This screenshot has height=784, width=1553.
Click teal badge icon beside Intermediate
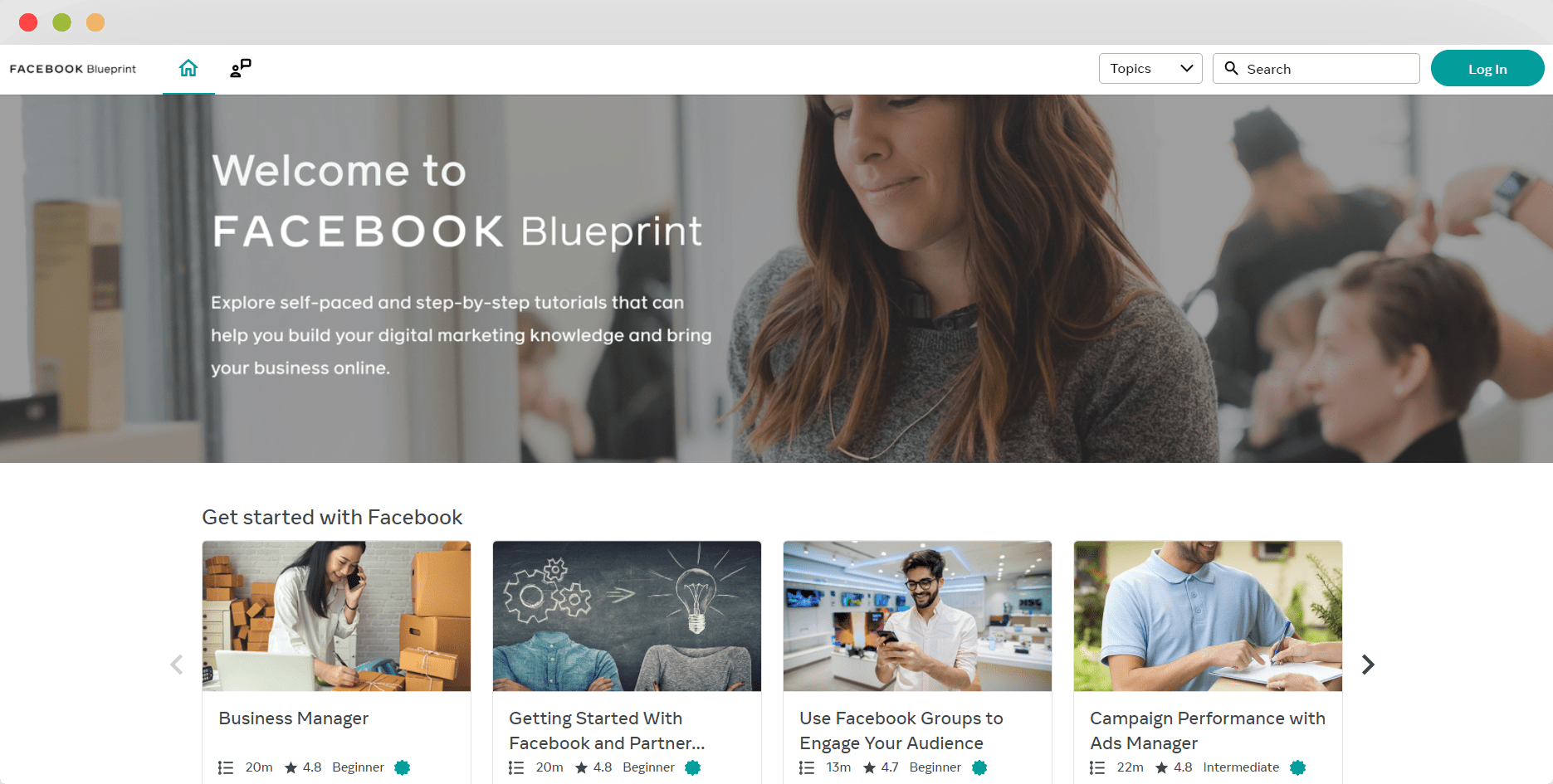tap(1298, 768)
